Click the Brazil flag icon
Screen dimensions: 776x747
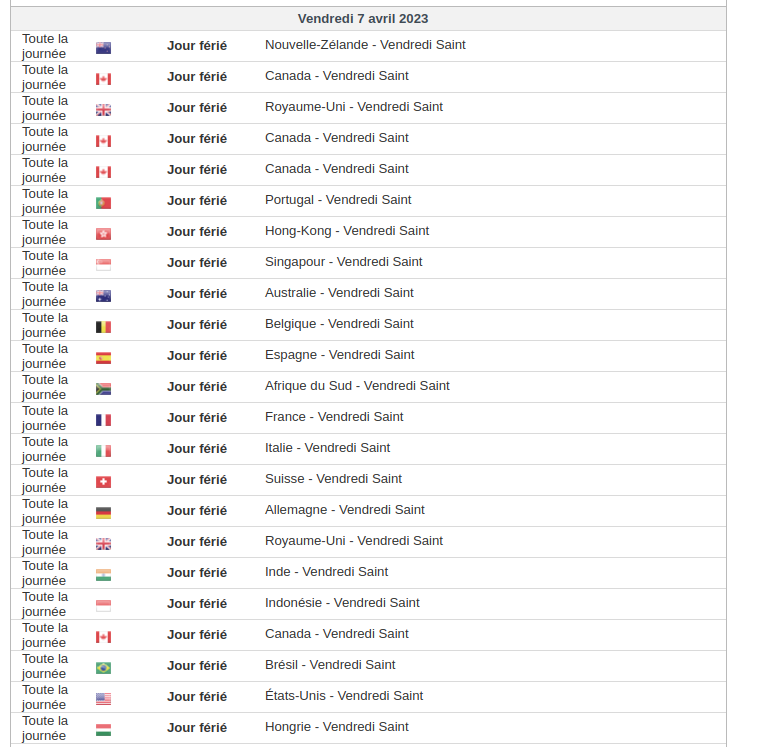[x=103, y=668]
